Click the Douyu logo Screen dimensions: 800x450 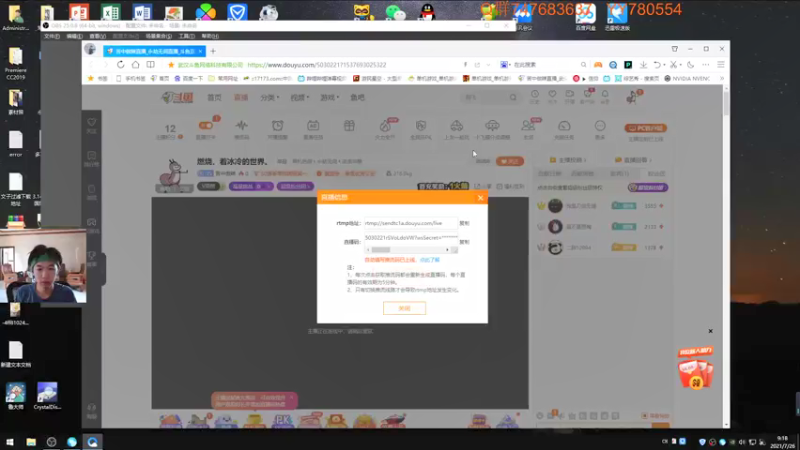(177, 97)
